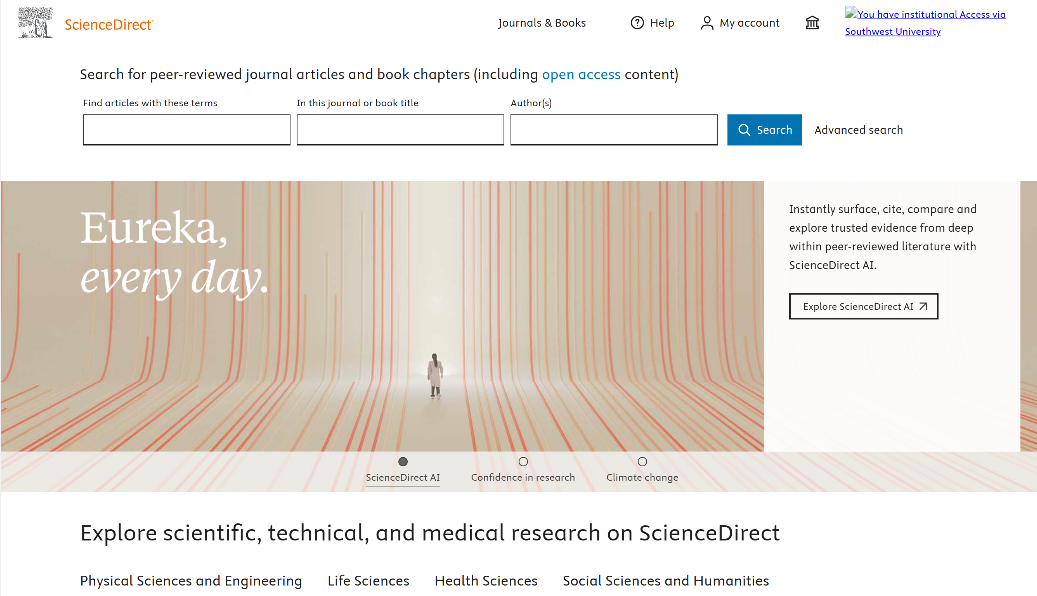Focus the 'Find articles with these terms' field
Screen dimensions: 1037x596
point(187,130)
